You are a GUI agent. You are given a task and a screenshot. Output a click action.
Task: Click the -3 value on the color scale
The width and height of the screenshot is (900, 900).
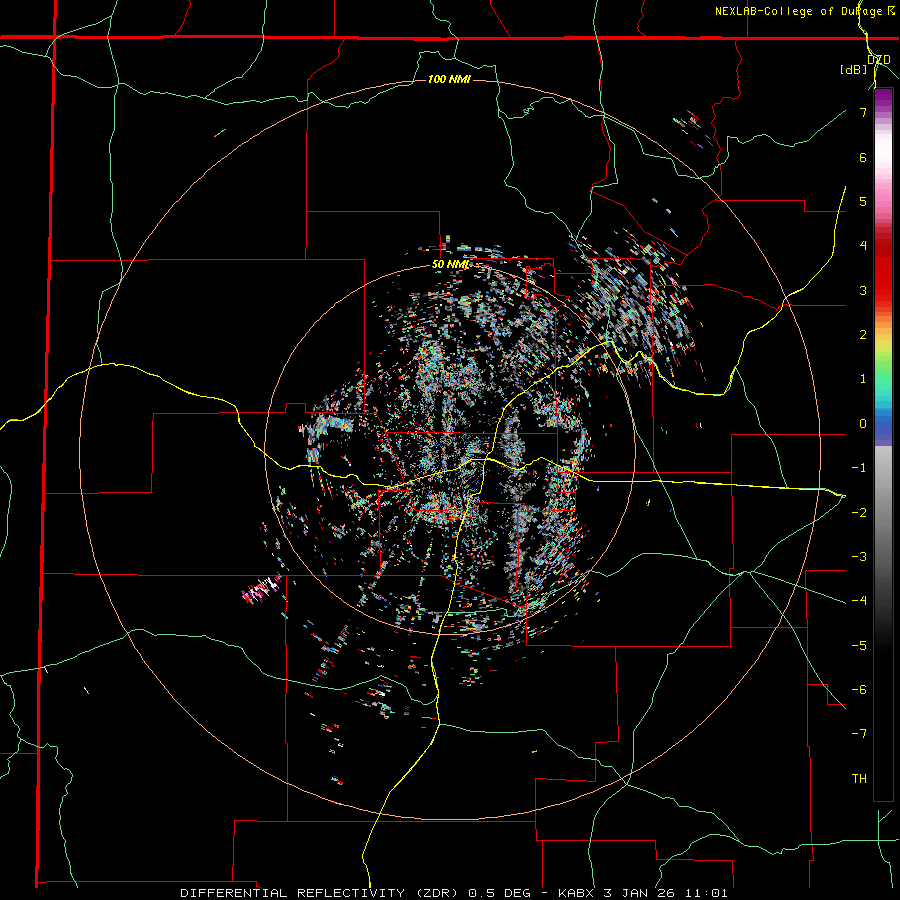click(859, 556)
